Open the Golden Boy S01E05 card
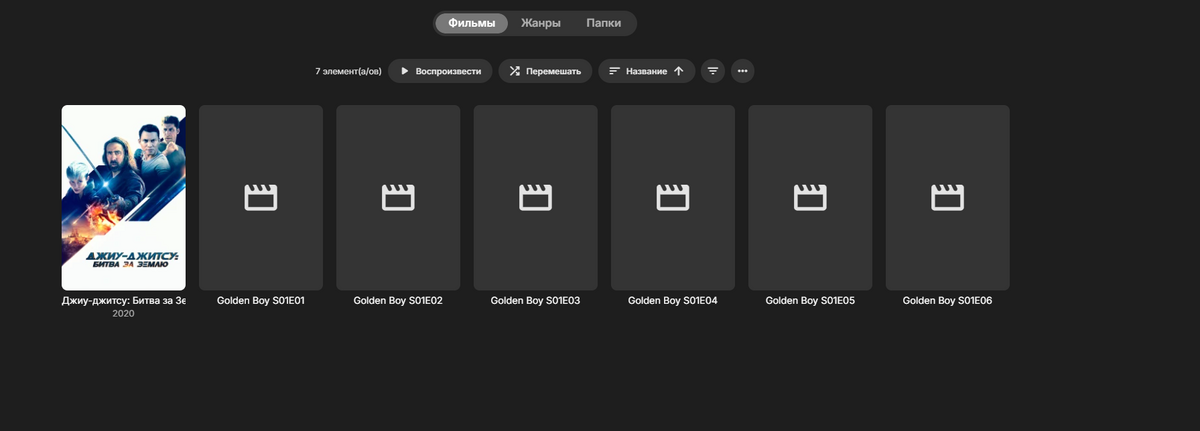 tap(810, 198)
